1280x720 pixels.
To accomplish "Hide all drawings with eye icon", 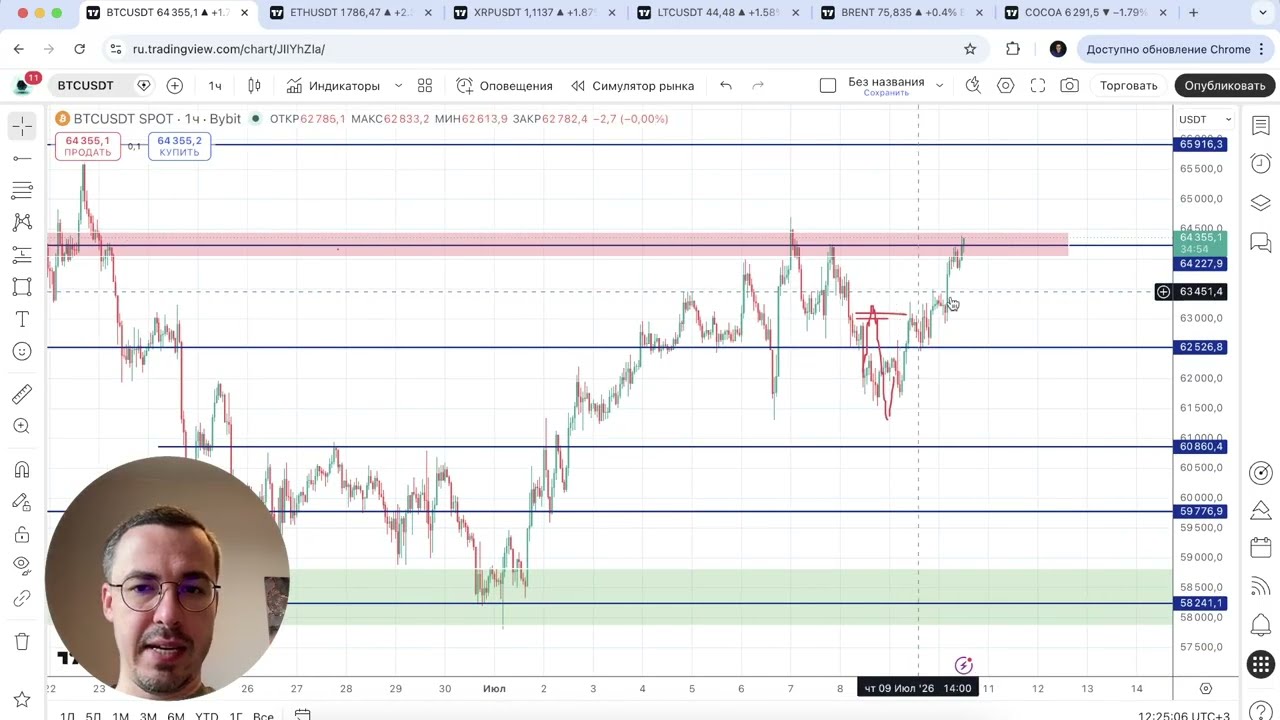I will [x=22, y=566].
